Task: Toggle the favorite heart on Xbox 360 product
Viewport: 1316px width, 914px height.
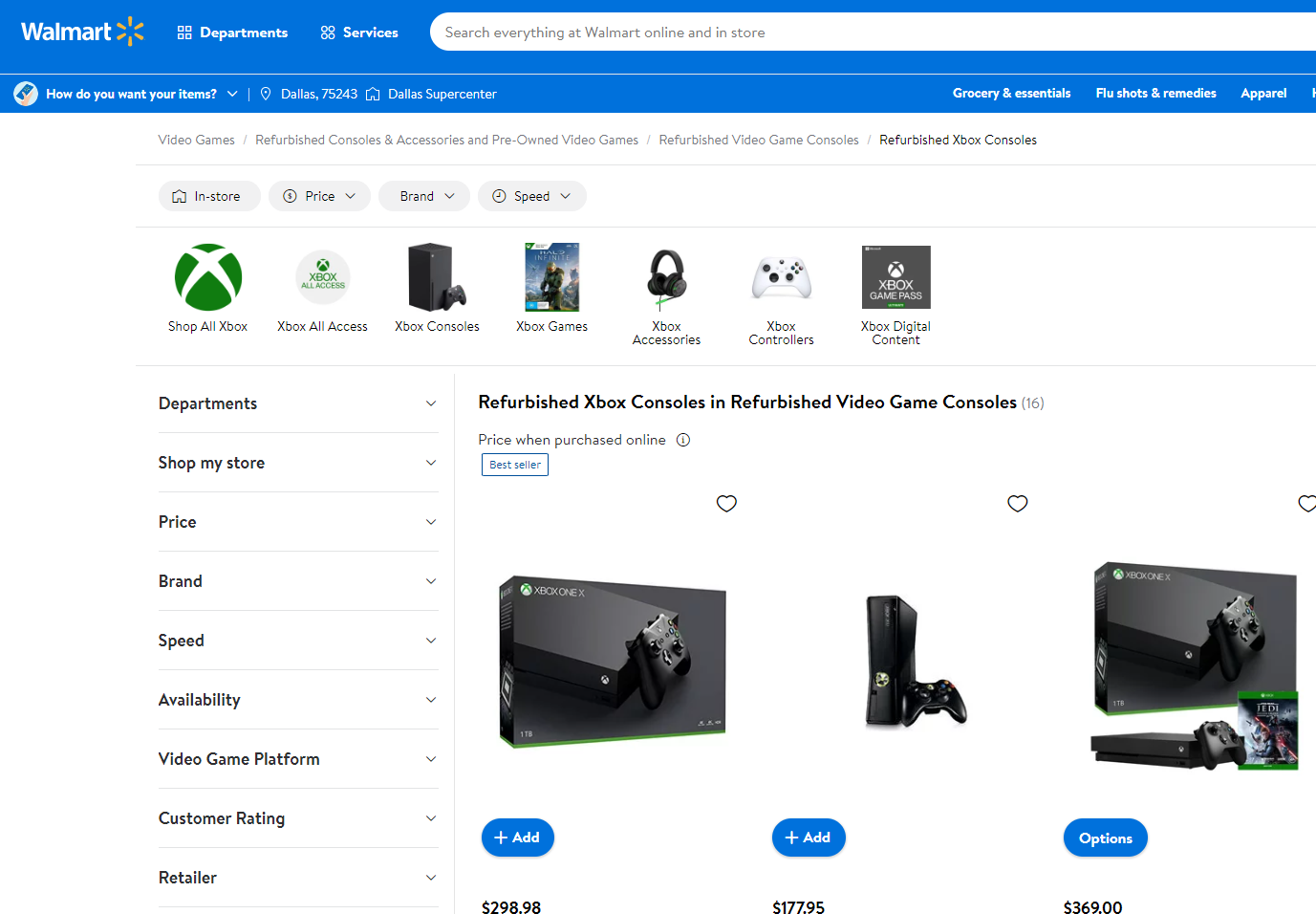Action: click(1017, 503)
